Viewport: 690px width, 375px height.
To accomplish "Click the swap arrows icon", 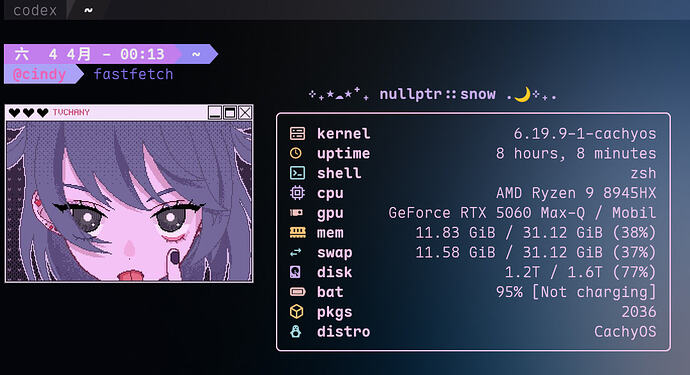I will coord(296,252).
